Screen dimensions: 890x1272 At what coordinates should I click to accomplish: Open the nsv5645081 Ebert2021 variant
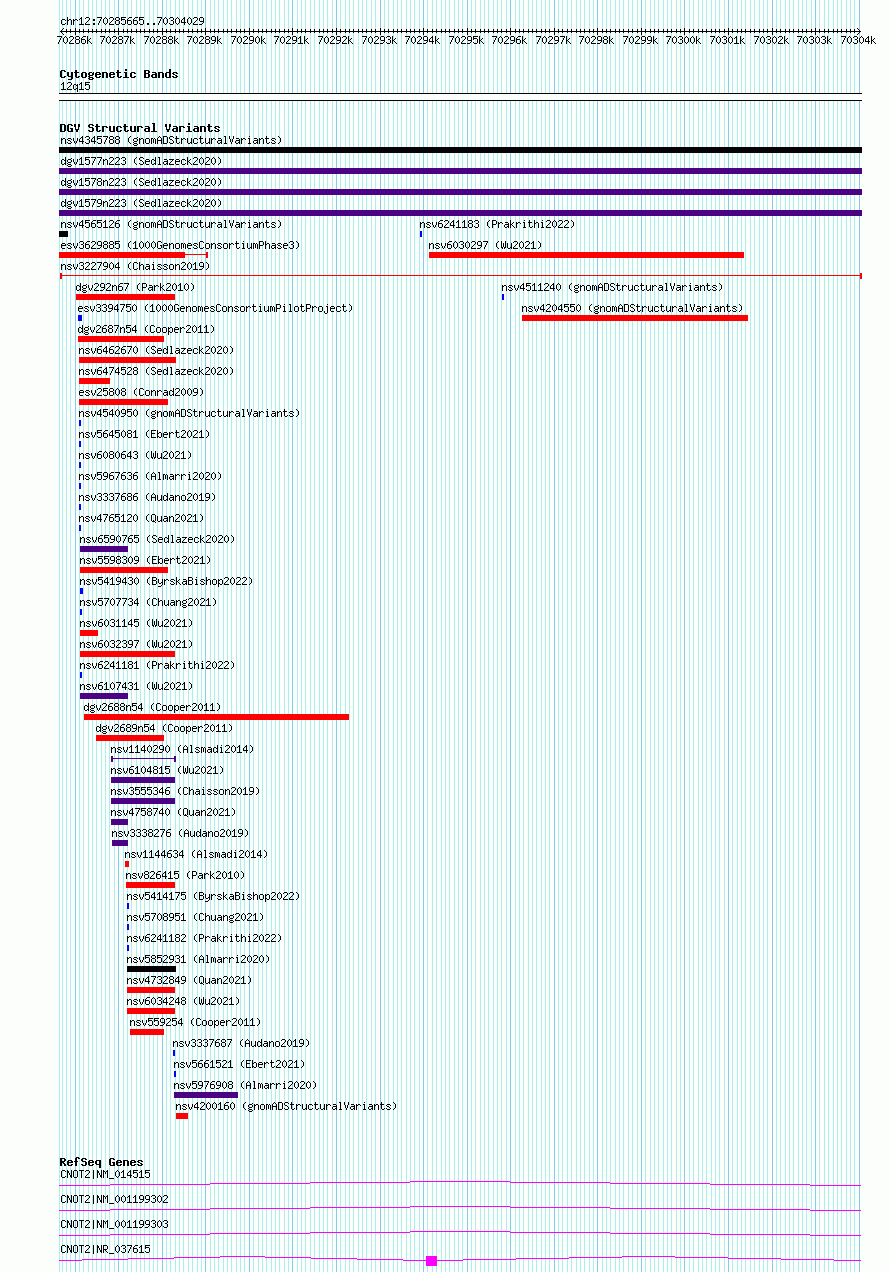click(145, 434)
